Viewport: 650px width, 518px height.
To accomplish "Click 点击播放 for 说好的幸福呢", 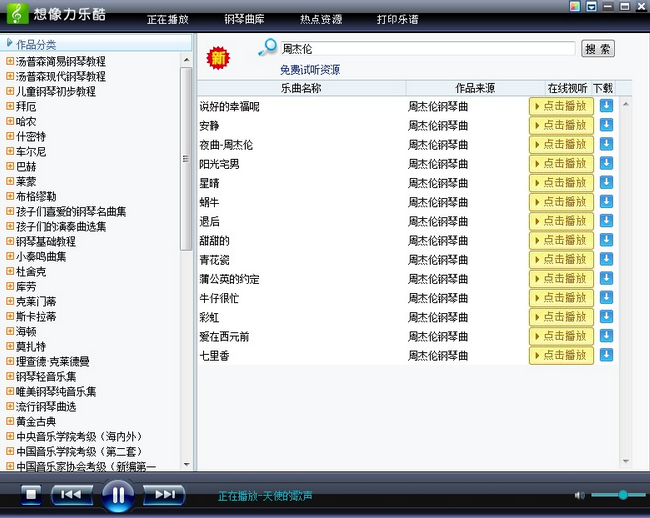I will point(561,106).
